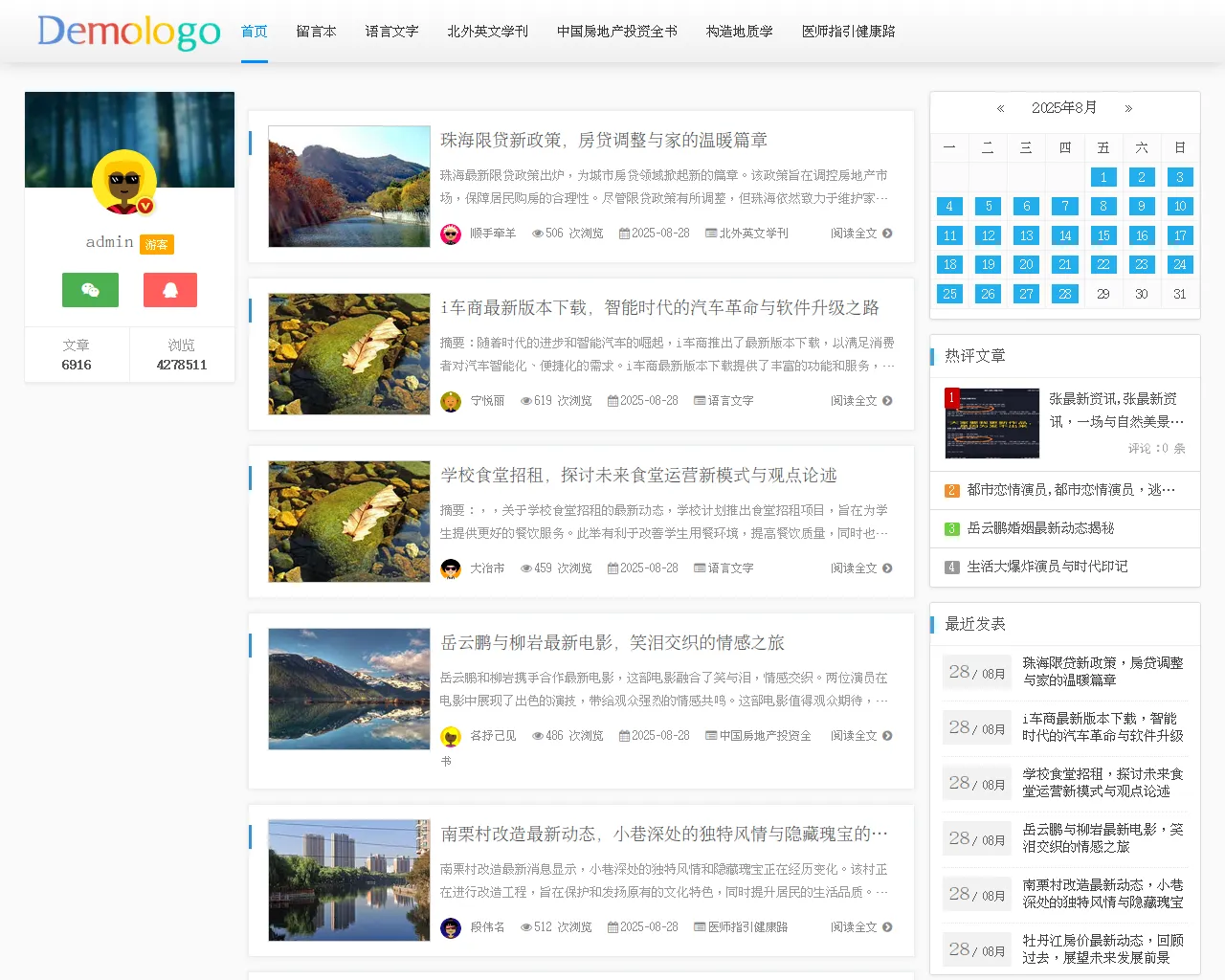Click the red QQ penguin icon button
This screenshot has width=1225, height=980.
click(169, 290)
